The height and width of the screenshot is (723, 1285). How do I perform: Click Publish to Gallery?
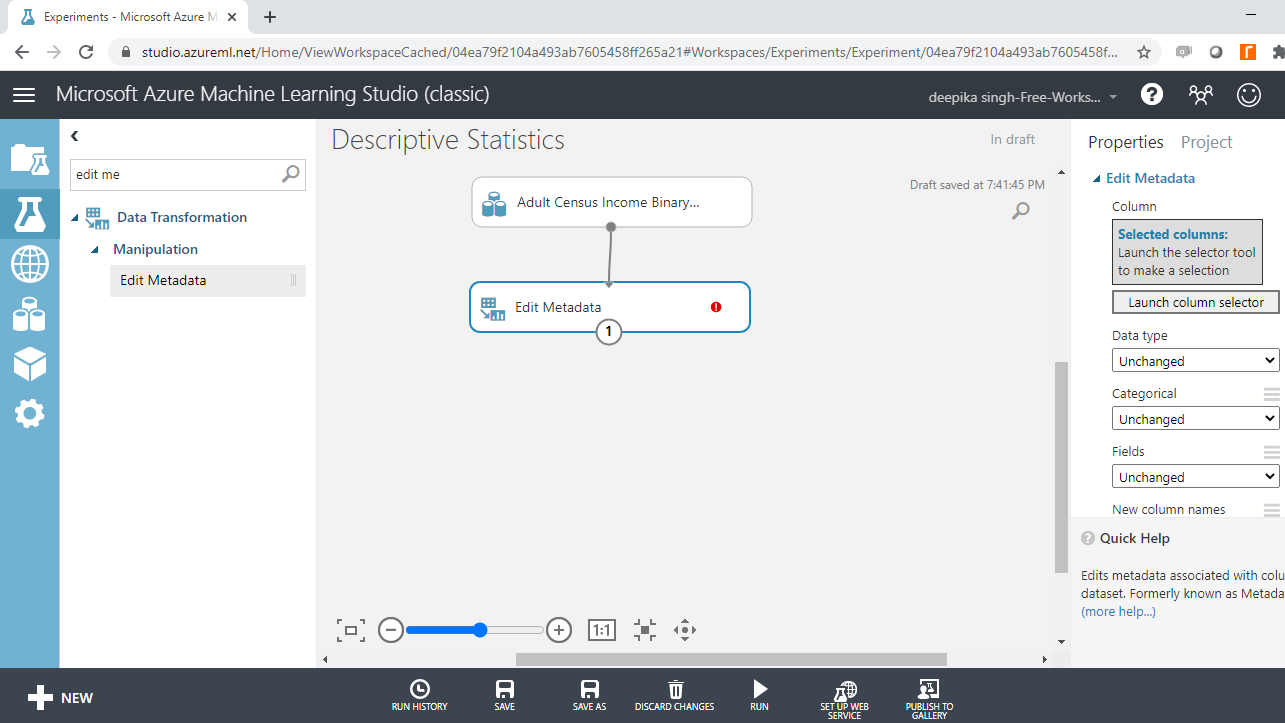click(929, 700)
